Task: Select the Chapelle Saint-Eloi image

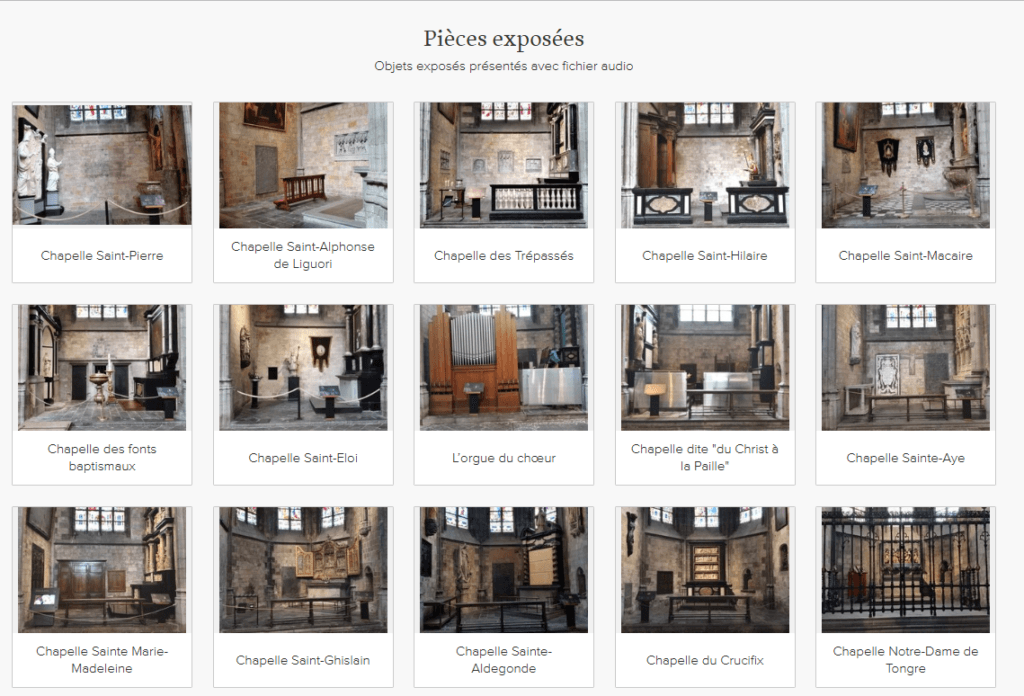Action: pyautogui.click(x=303, y=368)
